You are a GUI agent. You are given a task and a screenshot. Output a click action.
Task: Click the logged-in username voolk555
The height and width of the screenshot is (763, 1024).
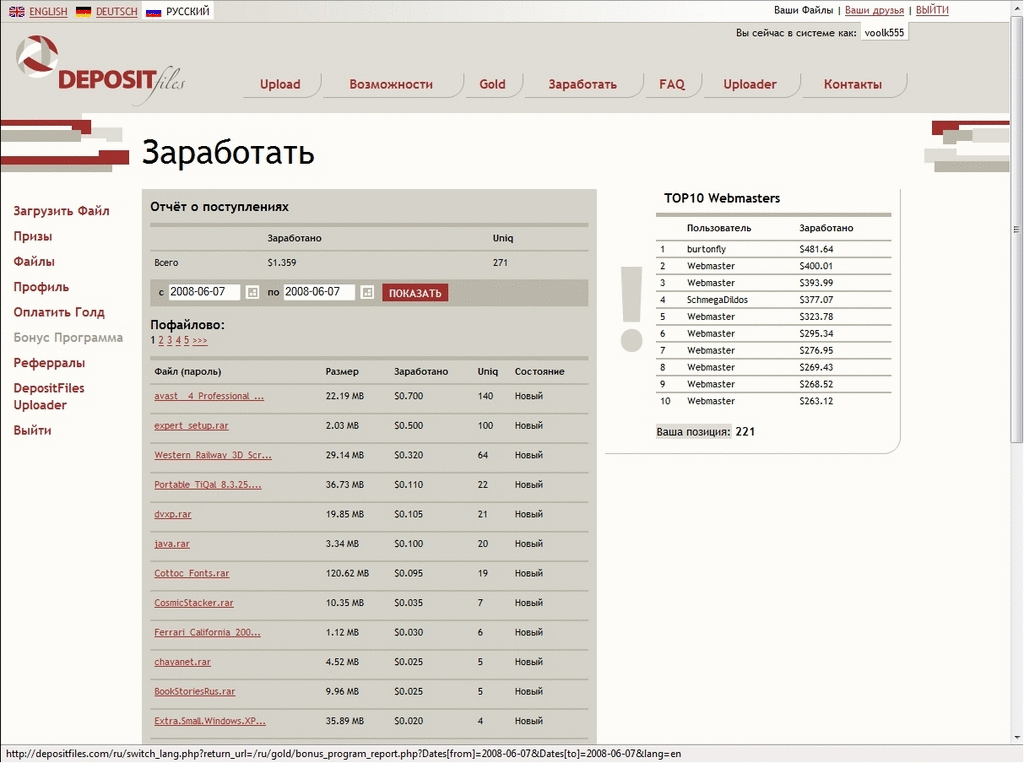(884, 33)
